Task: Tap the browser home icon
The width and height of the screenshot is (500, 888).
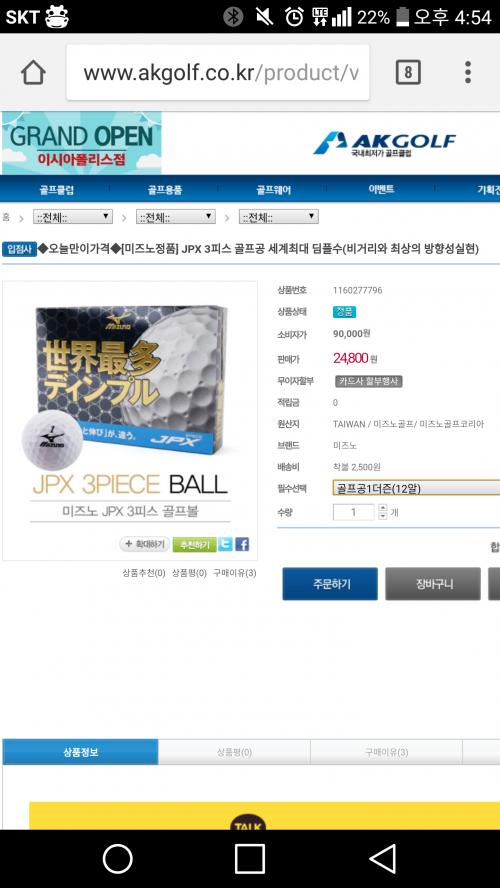Action: click(33, 72)
